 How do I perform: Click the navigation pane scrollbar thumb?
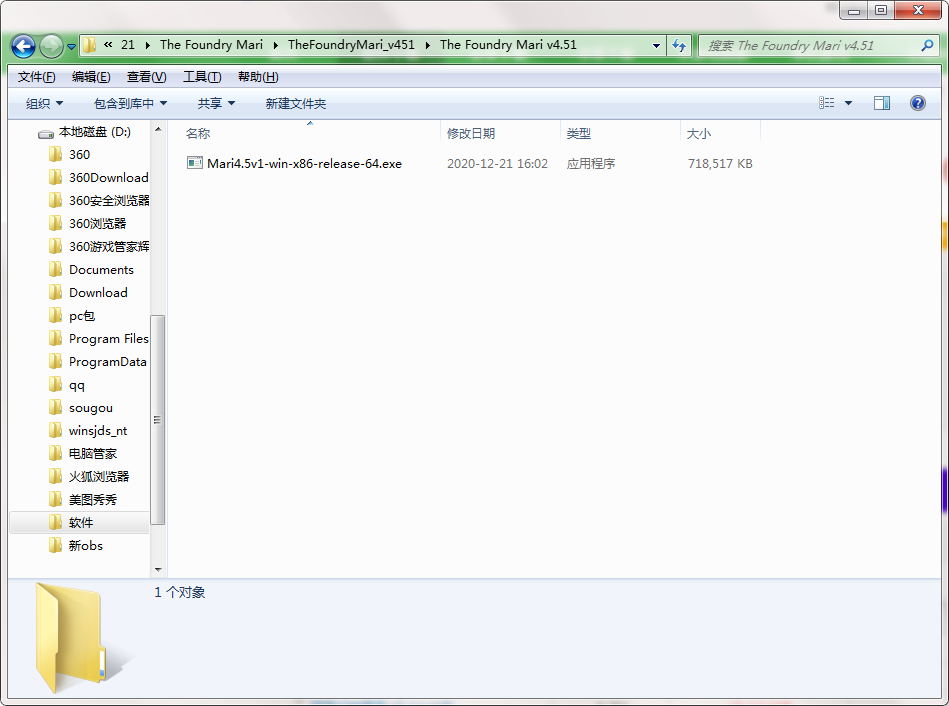tap(157, 420)
